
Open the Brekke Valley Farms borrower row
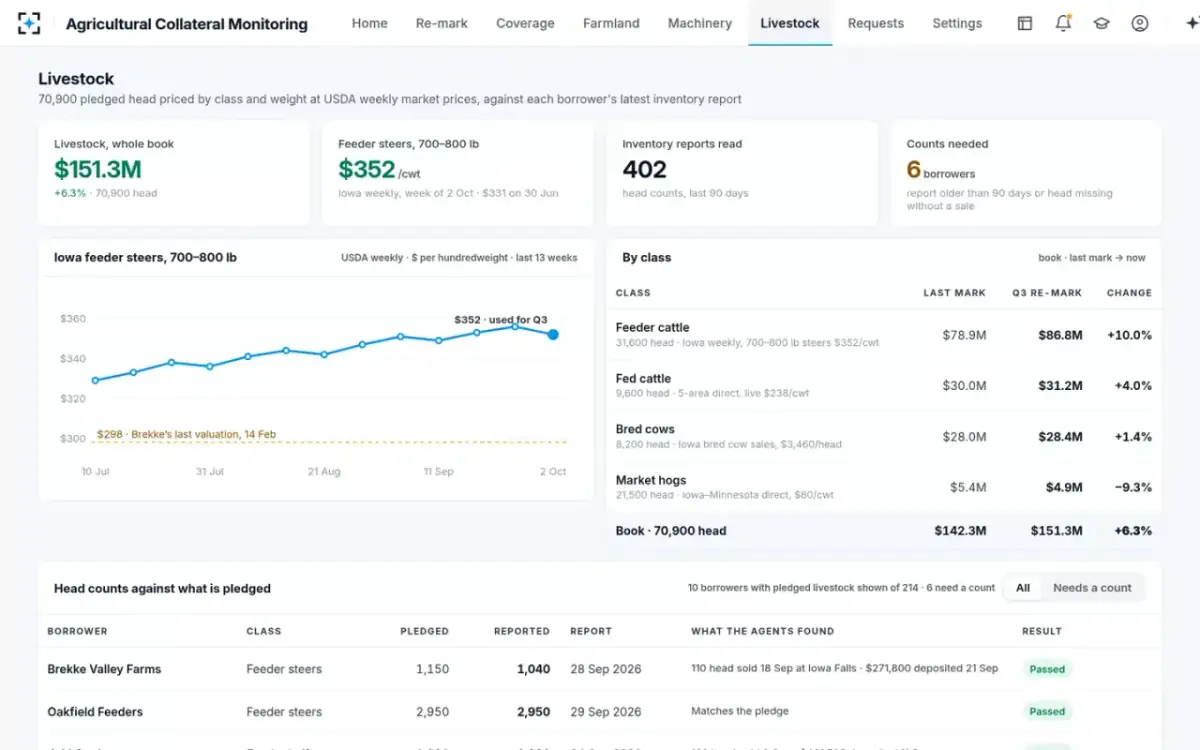tap(600, 669)
